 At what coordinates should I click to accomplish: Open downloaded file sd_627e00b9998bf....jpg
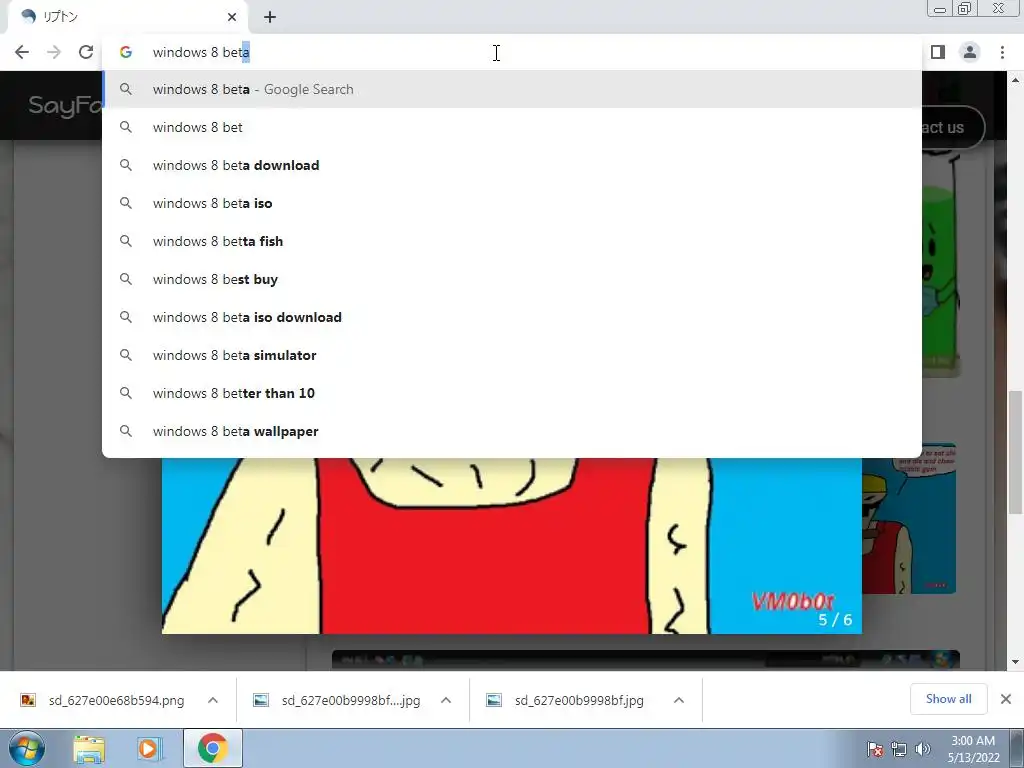tap(351, 701)
